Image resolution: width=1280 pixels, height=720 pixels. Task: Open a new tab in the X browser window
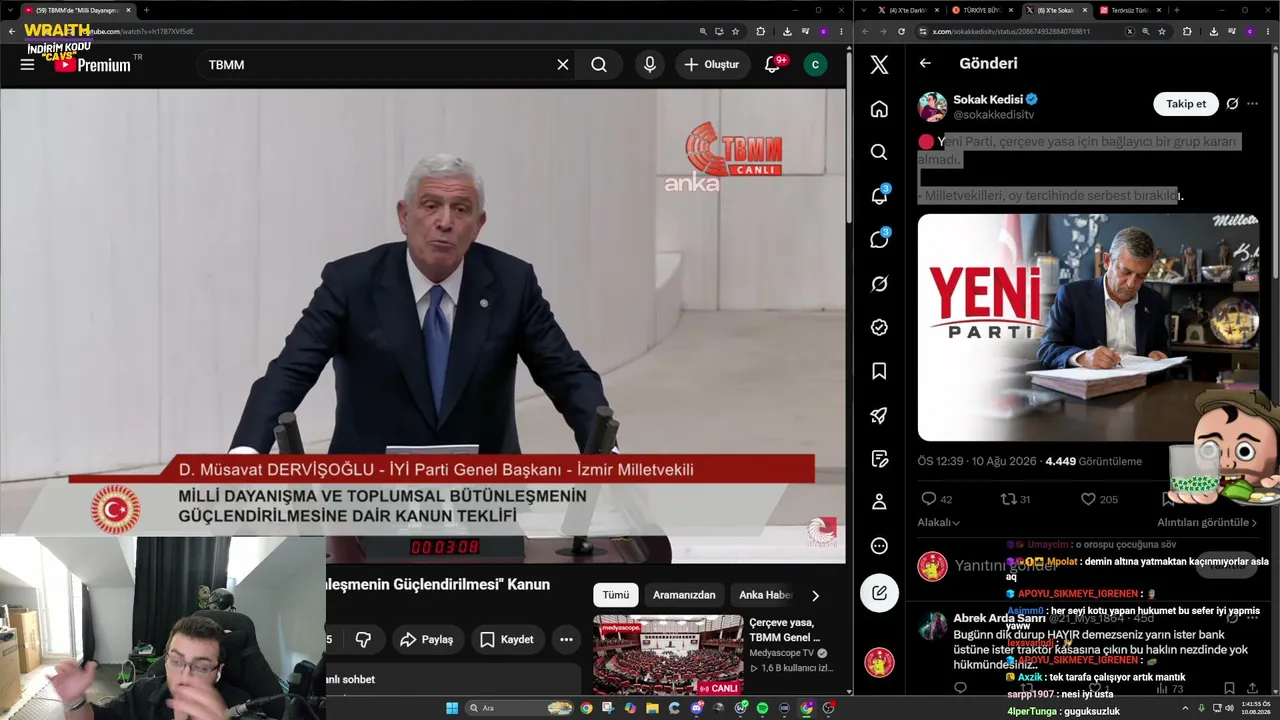pyautogui.click(x=1176, y=10)
